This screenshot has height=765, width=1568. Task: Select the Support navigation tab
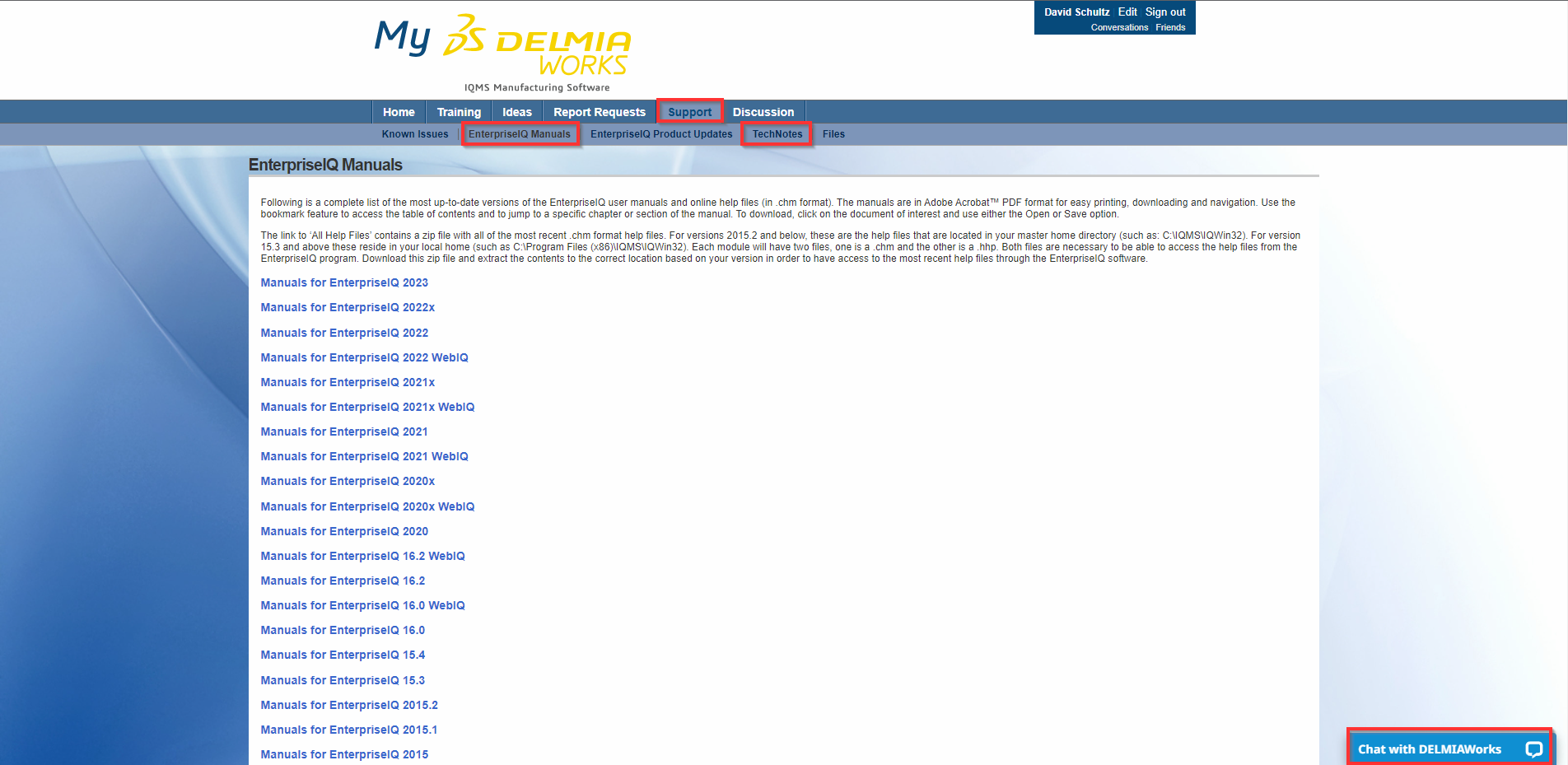690,112
